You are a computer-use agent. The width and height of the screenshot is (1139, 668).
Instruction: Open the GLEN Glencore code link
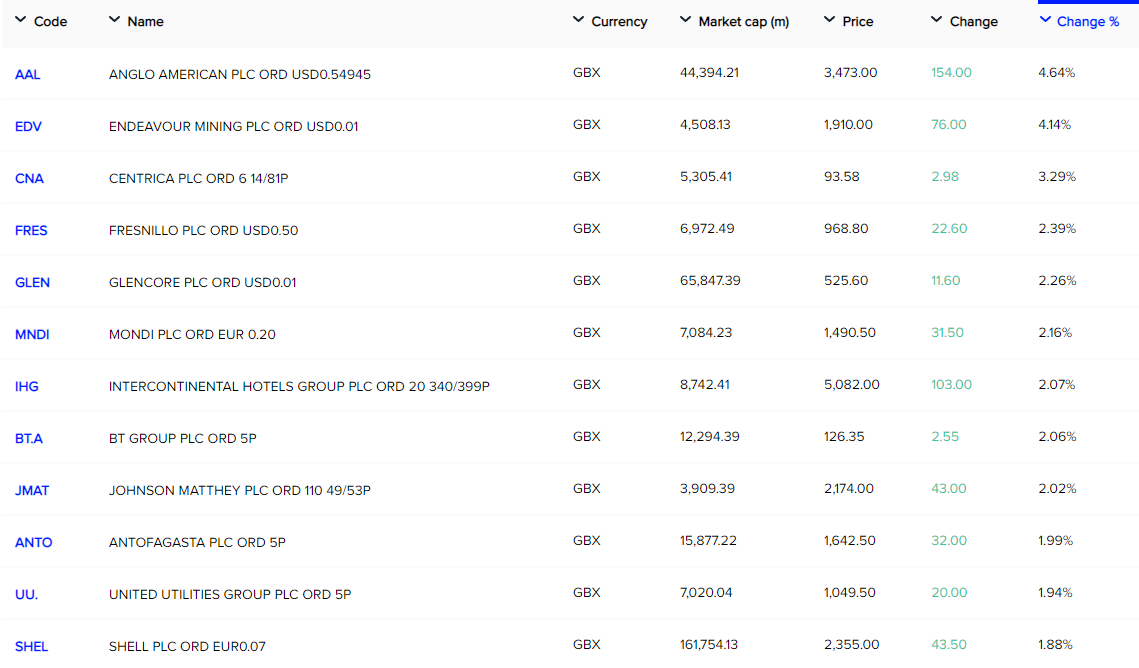coord(33,283)
